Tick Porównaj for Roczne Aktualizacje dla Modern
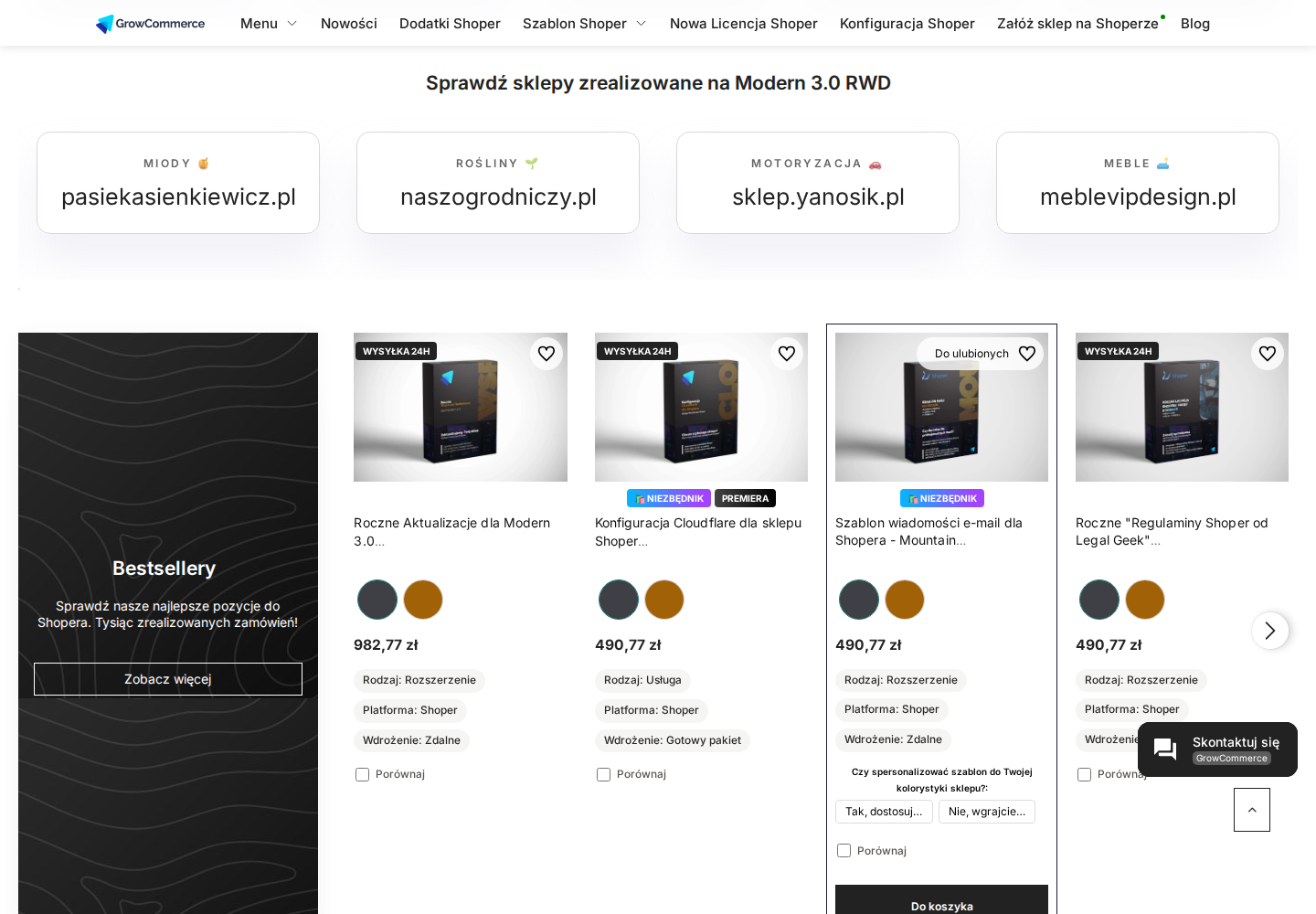This screenshot has height=914, width=1316. pyautogui.click(x=362, y=774)
